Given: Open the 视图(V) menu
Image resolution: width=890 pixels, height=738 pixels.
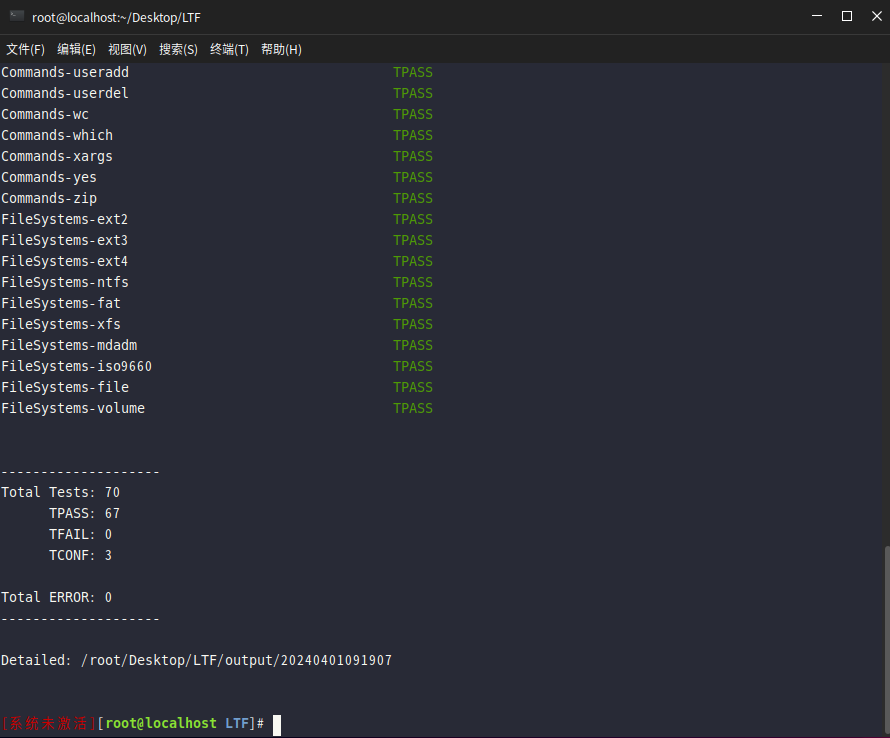Looking at the screenshot, I should coord(127,49).
